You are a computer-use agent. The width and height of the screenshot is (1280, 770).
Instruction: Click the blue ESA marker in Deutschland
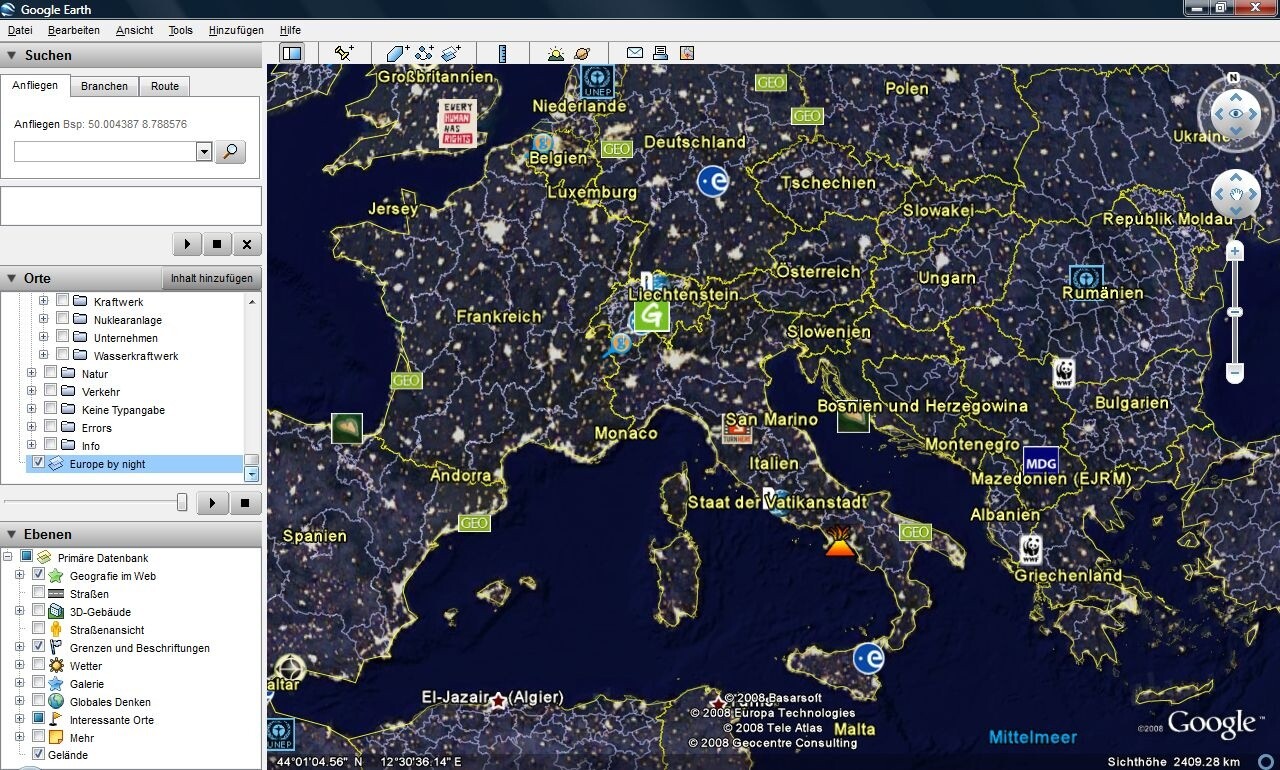[713, 181]
